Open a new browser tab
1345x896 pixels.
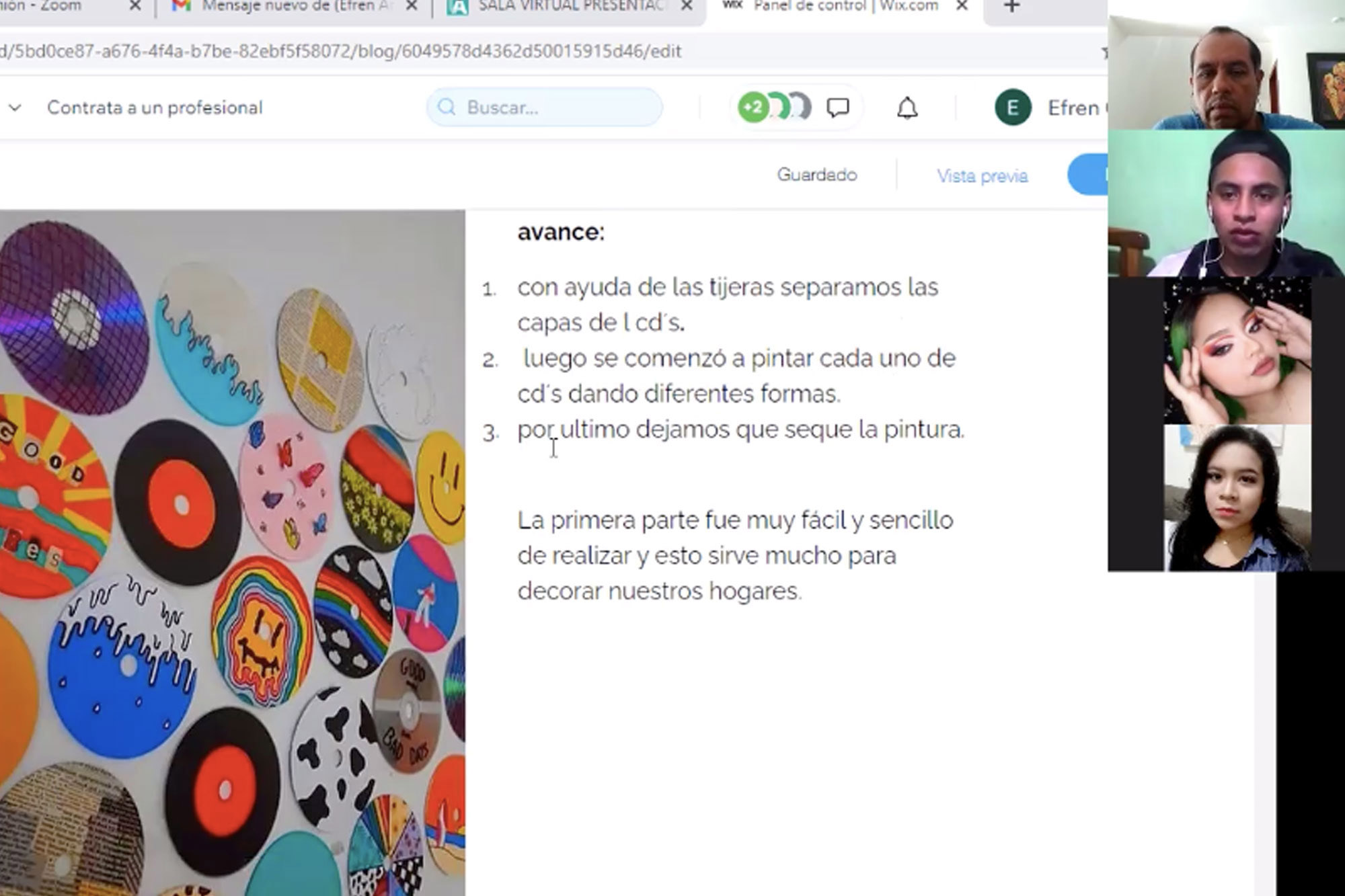[1011, 7]
